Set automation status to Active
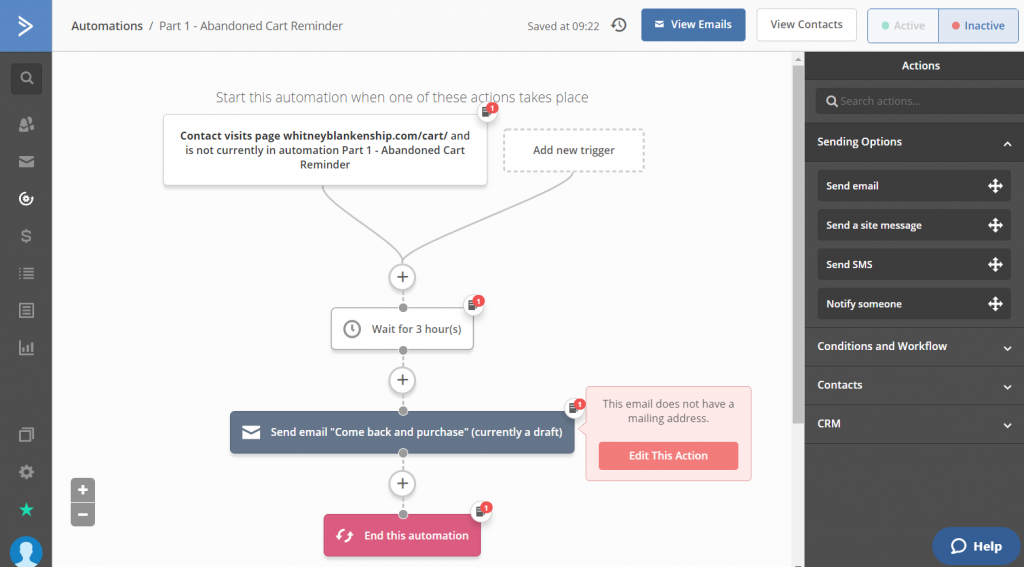1024x567 pixels. (902, 26)
